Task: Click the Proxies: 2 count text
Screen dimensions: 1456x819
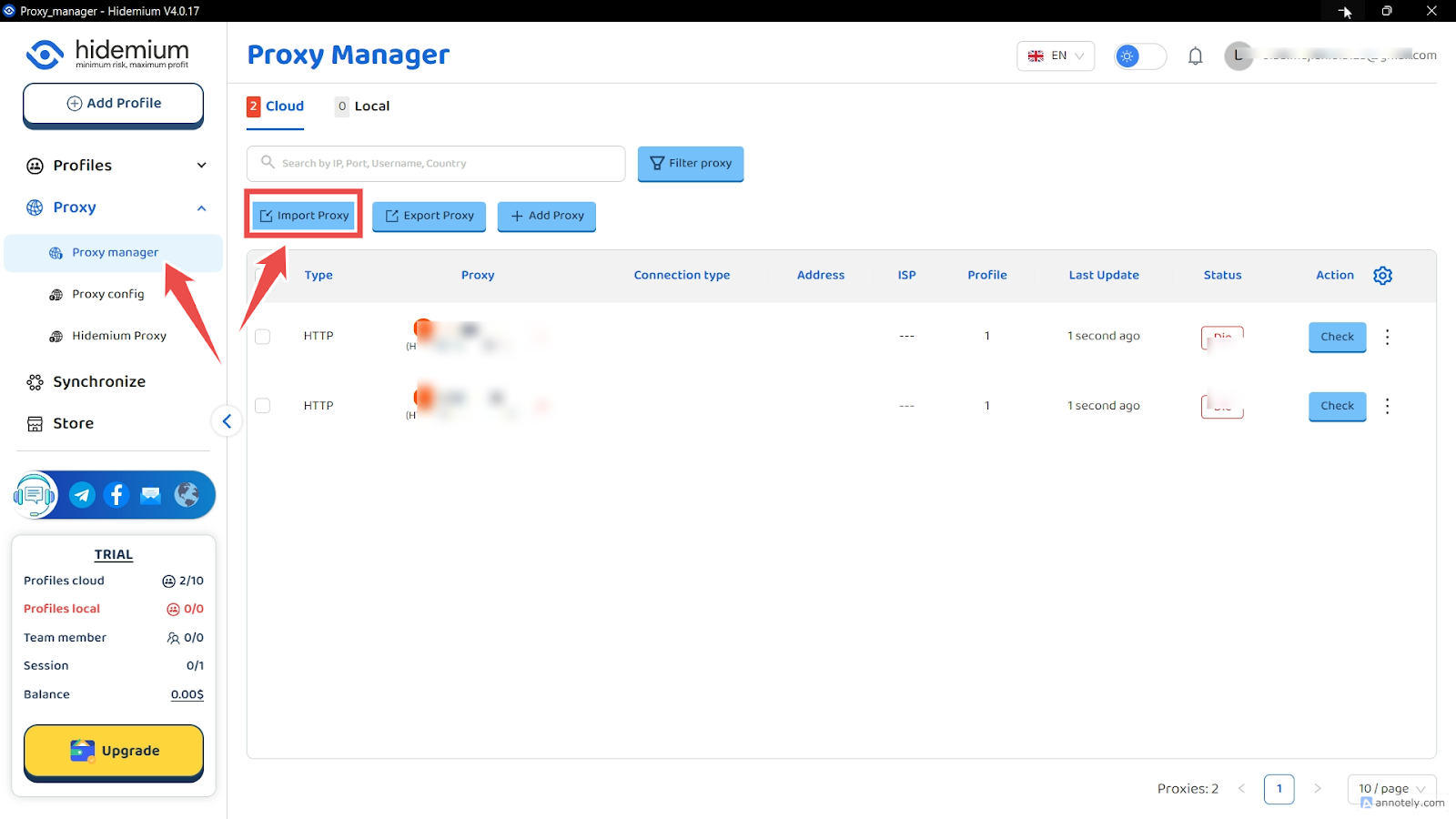Action: point(1188,789)
